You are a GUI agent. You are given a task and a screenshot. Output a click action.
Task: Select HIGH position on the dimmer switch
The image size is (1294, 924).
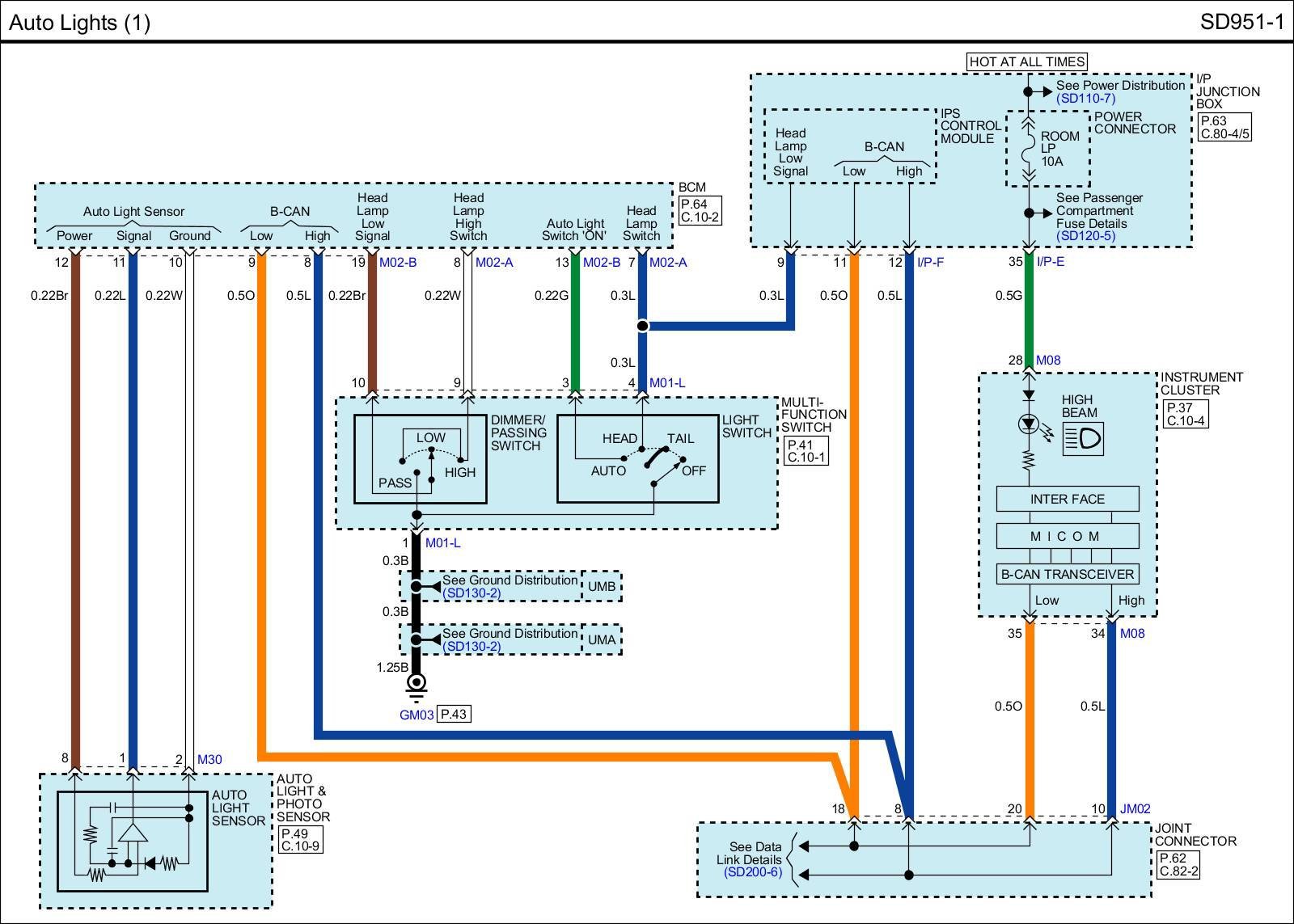pos(459,472)
